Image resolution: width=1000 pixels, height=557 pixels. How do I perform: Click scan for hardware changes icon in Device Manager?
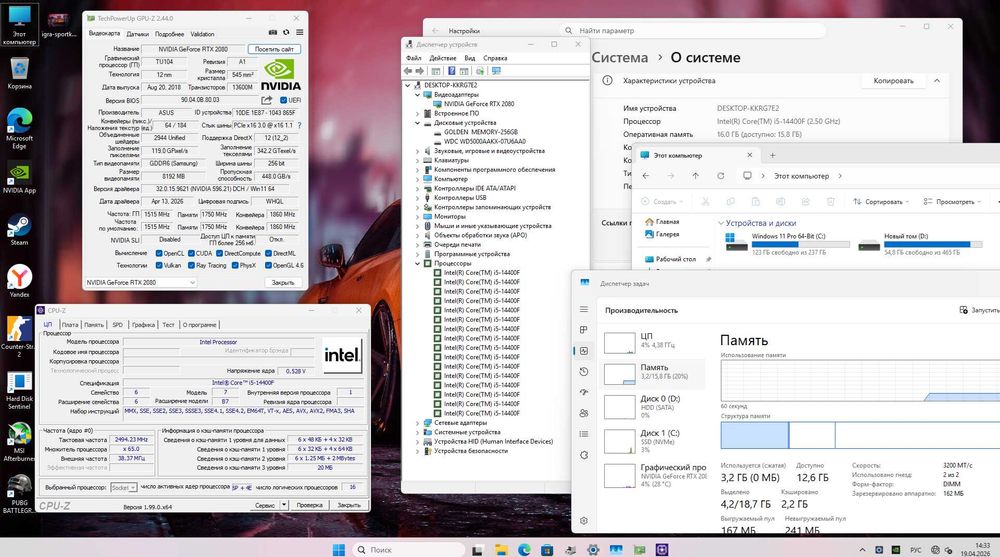click(480, 71)
